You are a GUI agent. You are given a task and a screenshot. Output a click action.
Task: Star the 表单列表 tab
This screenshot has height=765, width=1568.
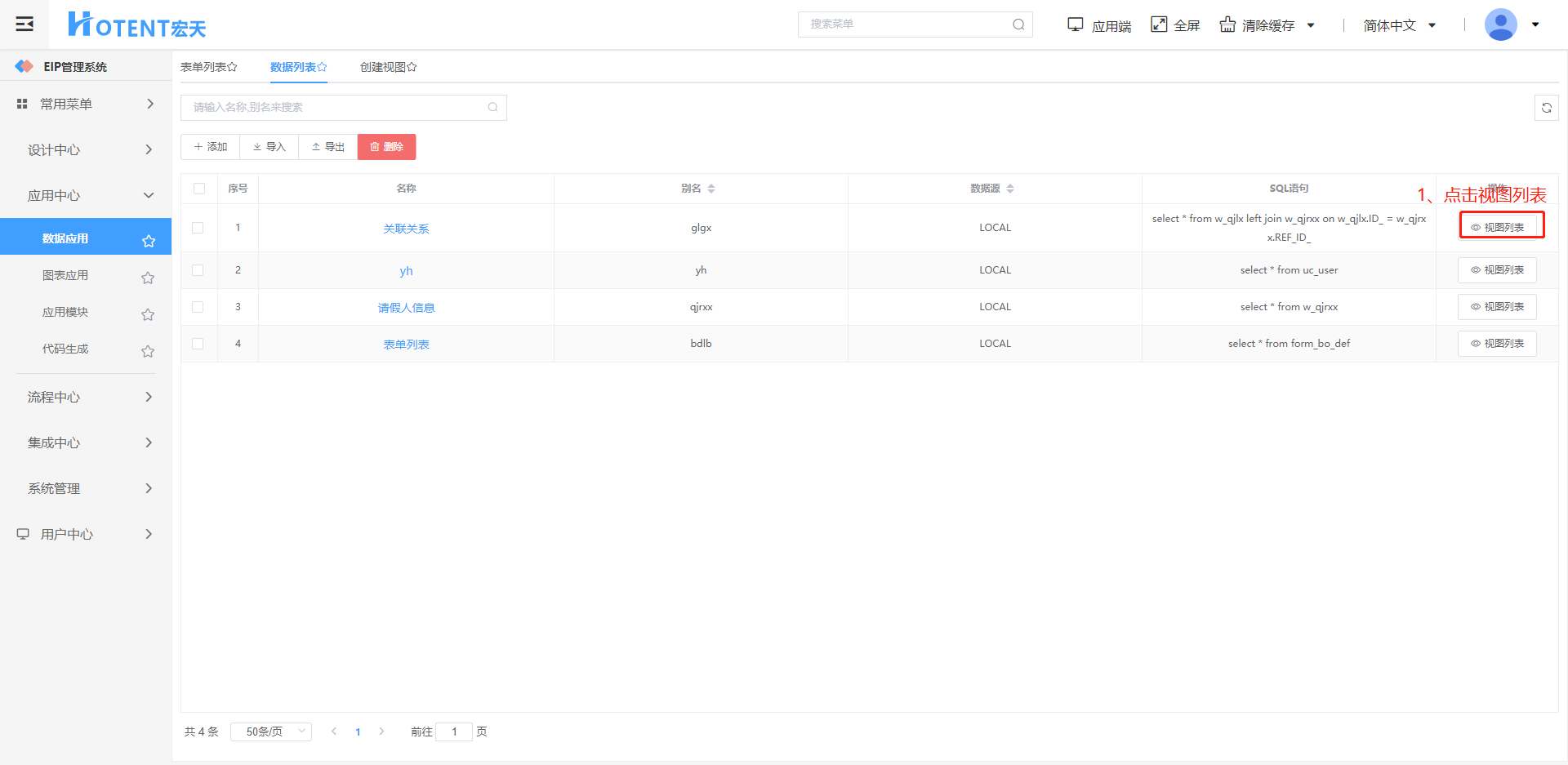click(233, 67)
